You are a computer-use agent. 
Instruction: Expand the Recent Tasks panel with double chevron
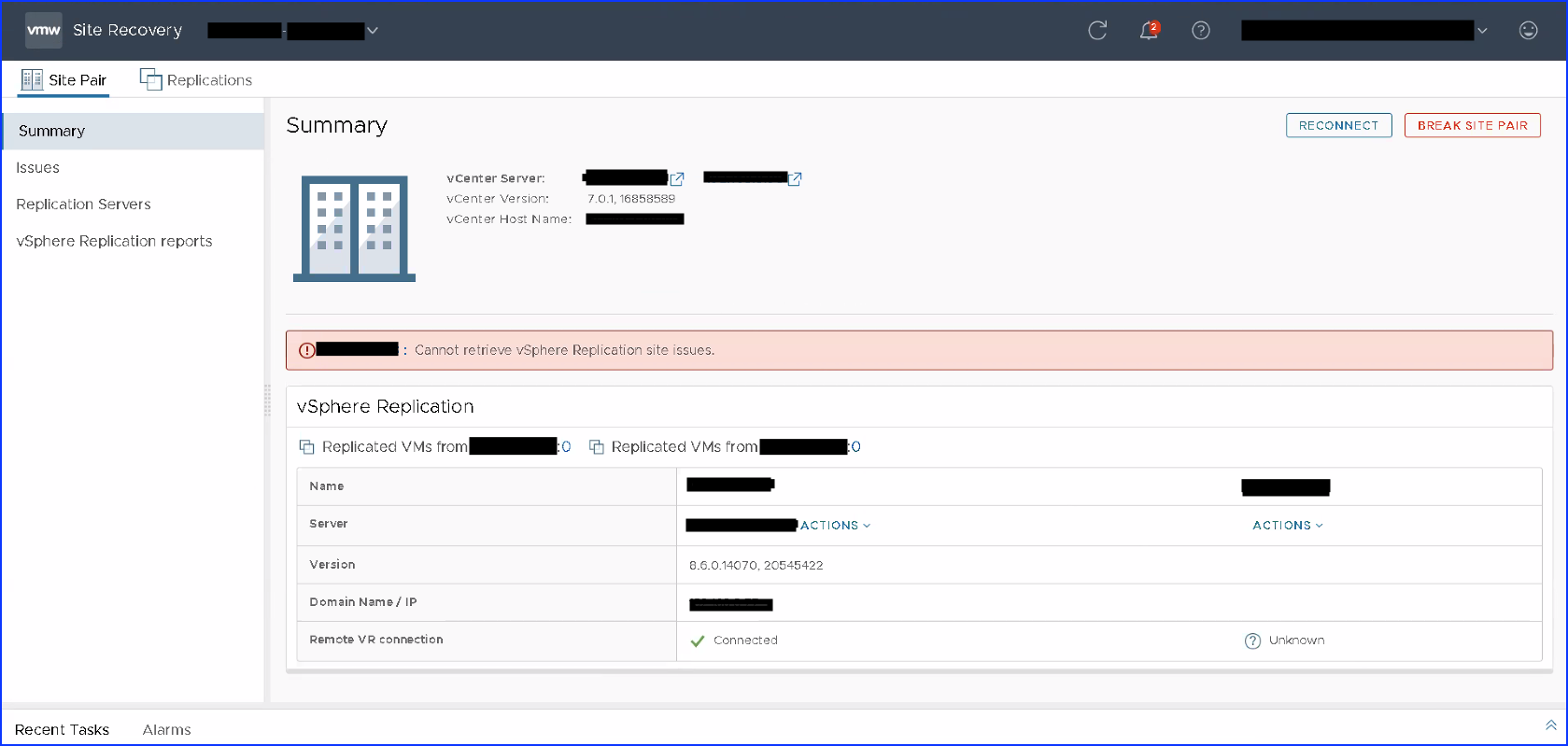coord(1550,725)
